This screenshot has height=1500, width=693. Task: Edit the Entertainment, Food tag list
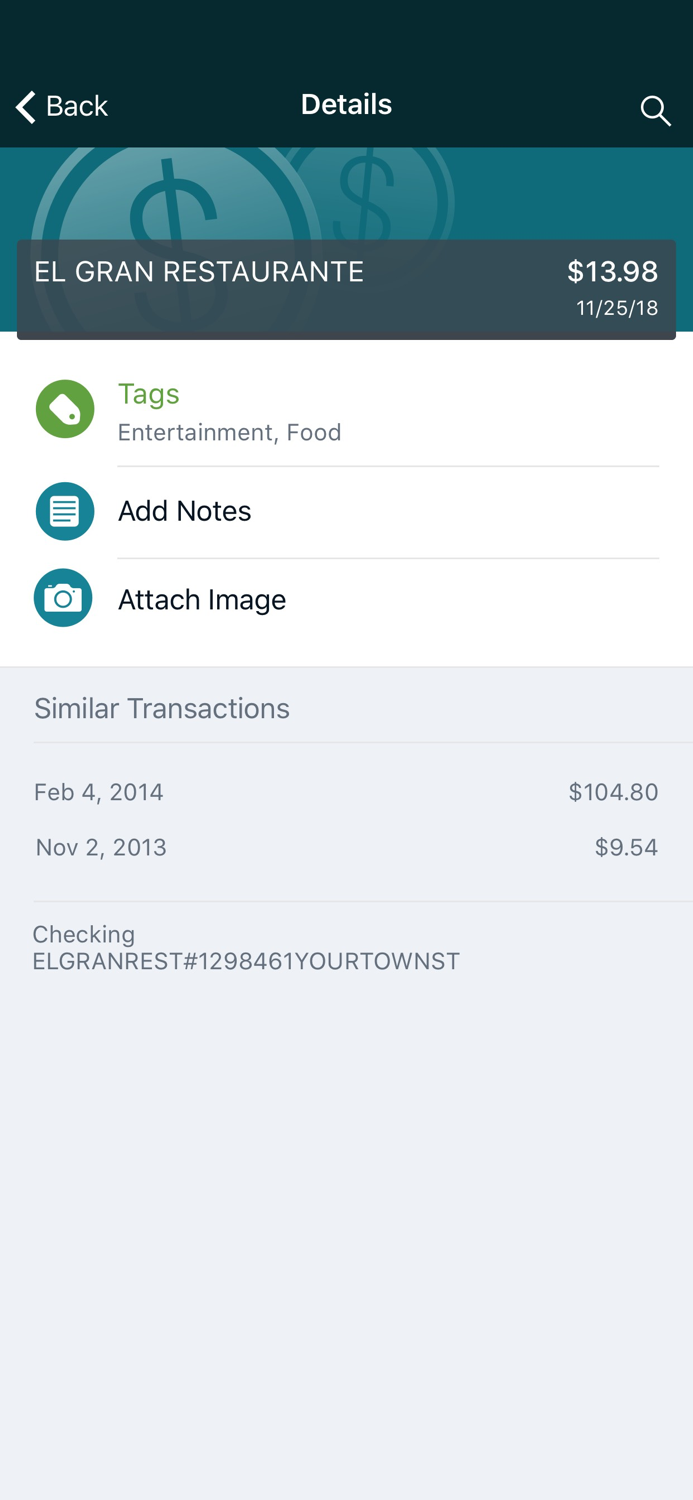coord(230,432)
